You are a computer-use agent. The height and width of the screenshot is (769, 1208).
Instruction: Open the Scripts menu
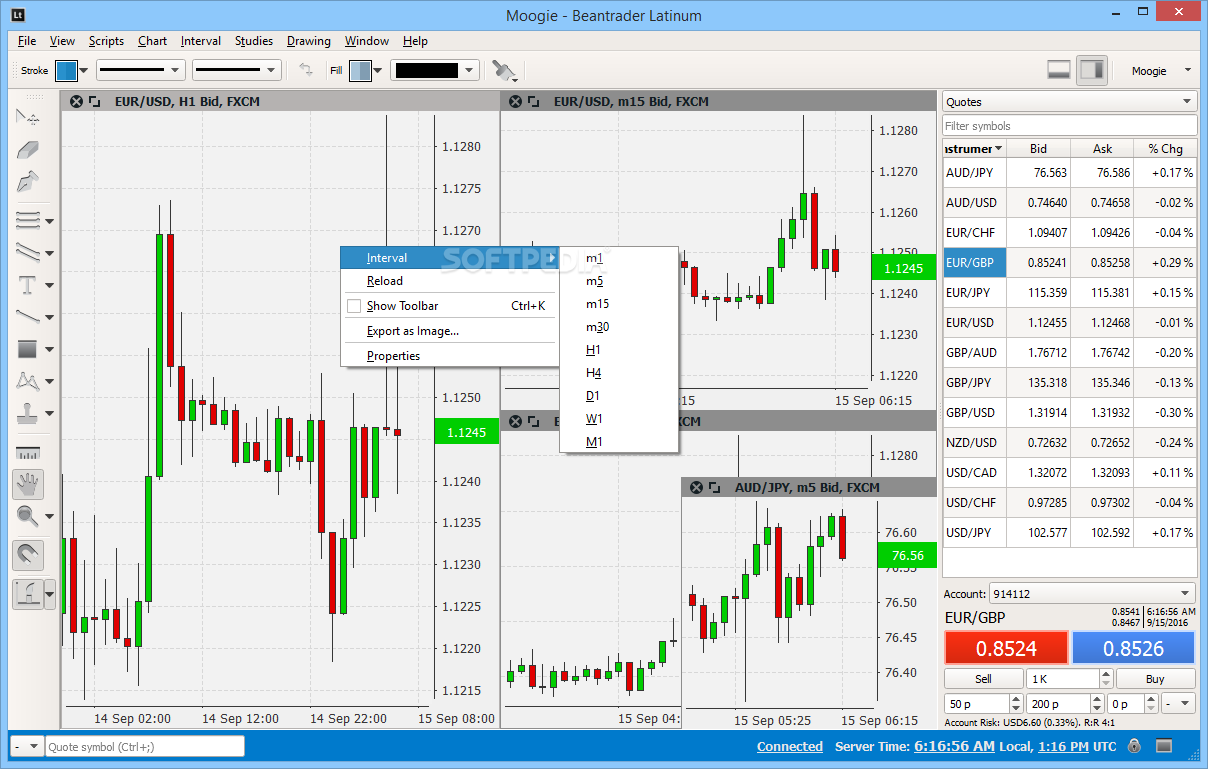coord(106,41)
